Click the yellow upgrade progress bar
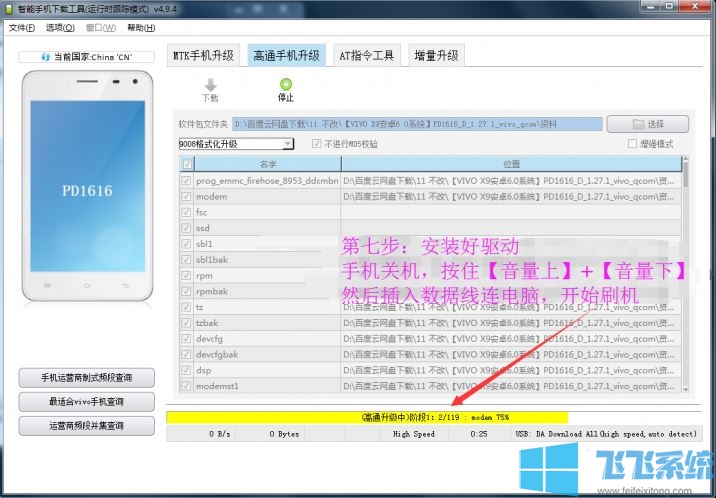The width and height of the screenshot is (716, 498). [367, 417]
